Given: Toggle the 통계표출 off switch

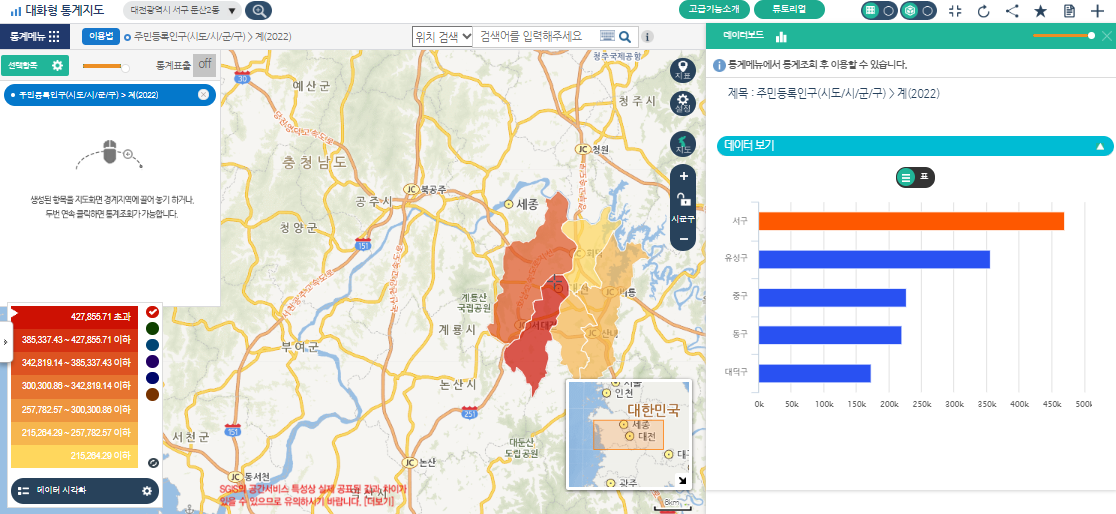Looking at the screenshot, I should click(204, 65).
